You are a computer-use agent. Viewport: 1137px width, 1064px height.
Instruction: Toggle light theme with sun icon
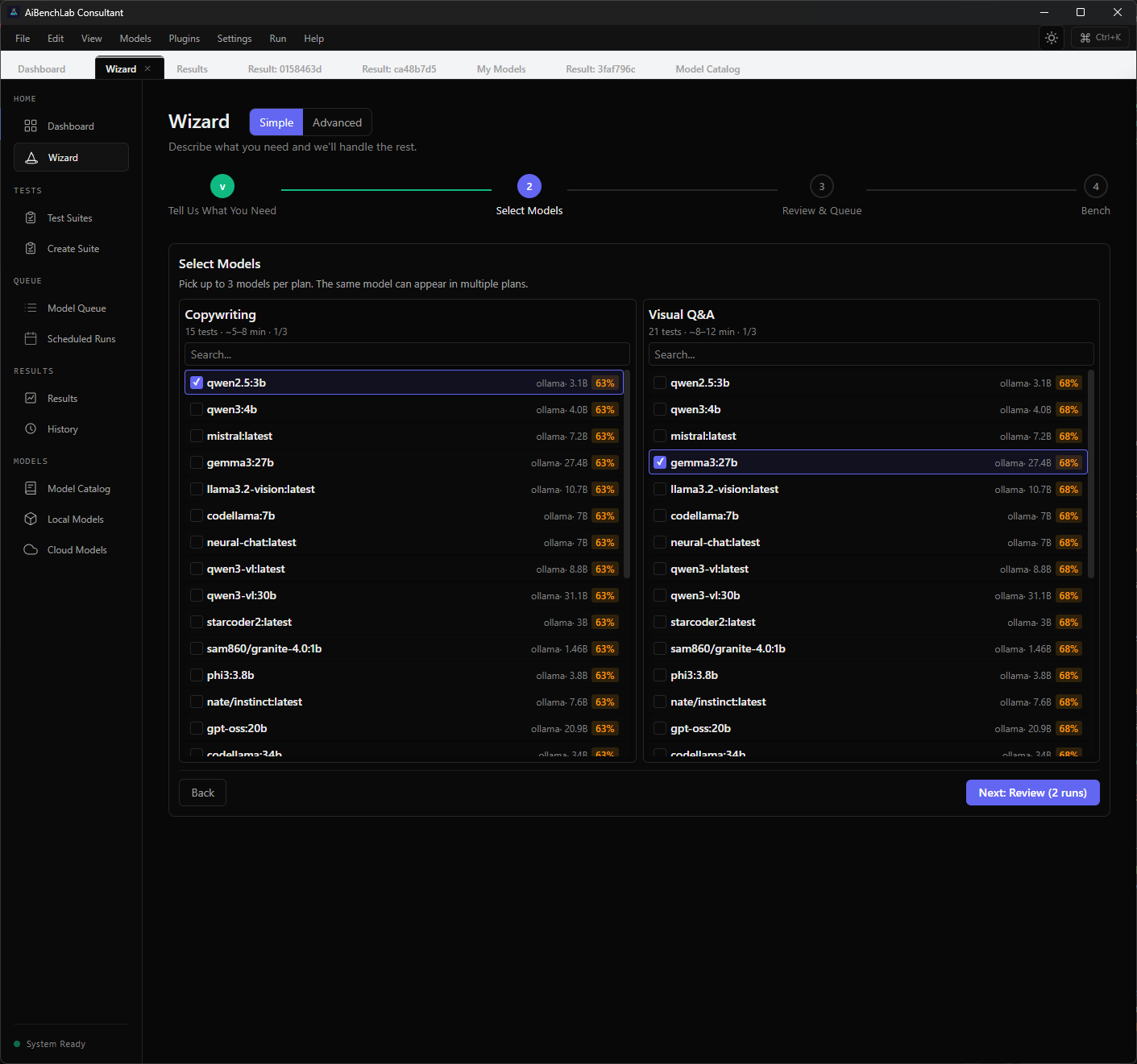(x=1052, y=38)
